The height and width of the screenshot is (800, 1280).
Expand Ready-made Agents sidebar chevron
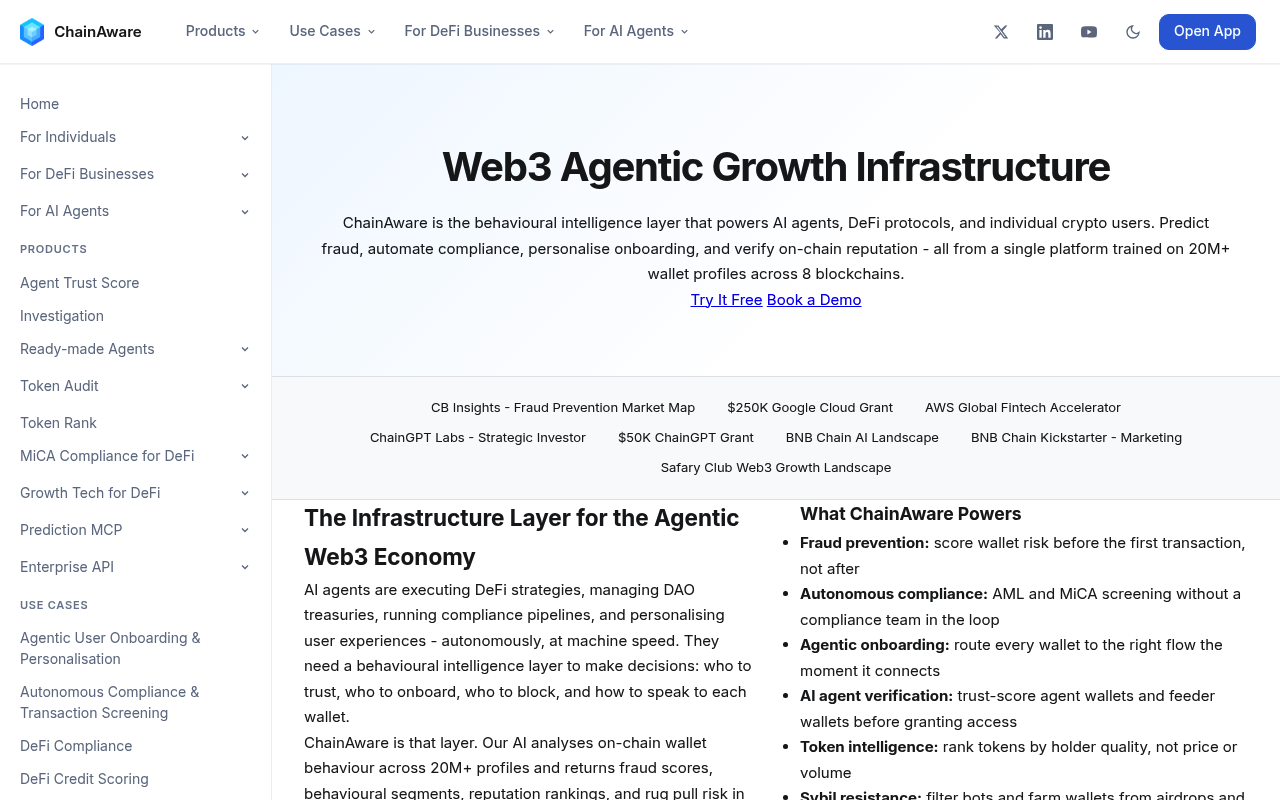245,349
